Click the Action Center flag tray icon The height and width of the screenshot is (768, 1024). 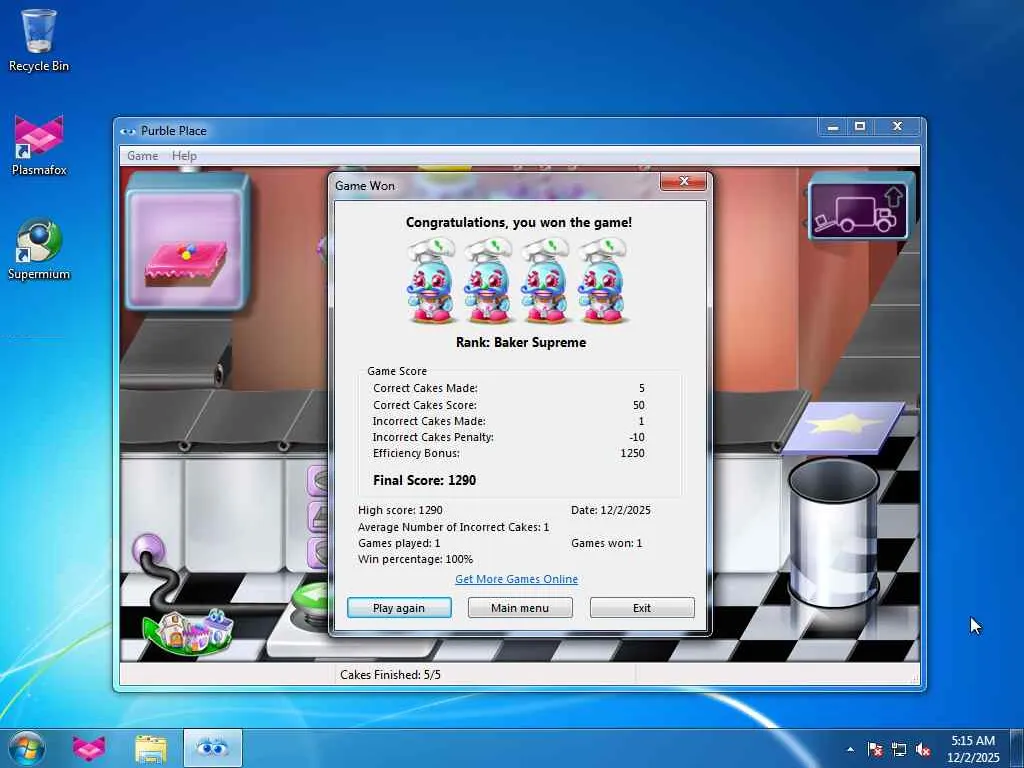click(x=875, y=749)
